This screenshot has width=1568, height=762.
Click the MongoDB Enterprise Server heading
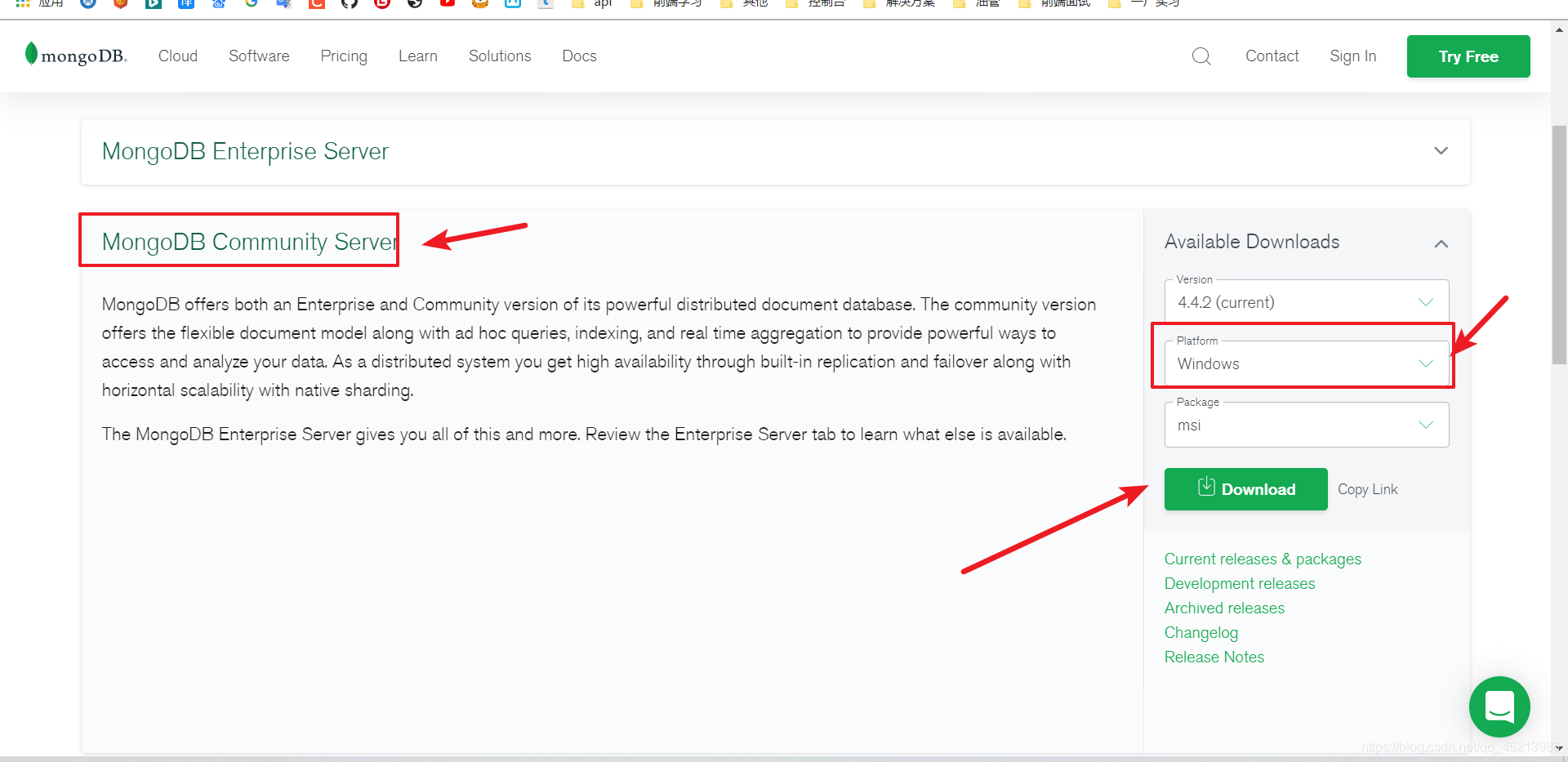[245, 151]
